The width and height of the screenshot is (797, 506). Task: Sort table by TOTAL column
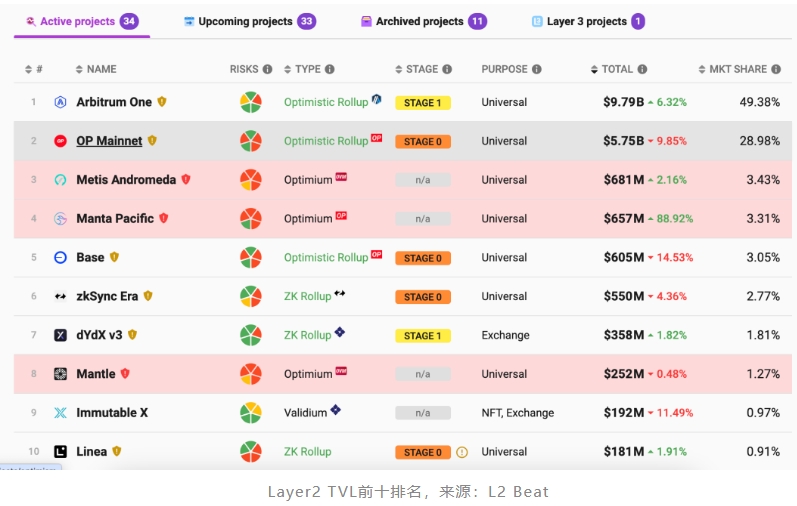[612, 69]
